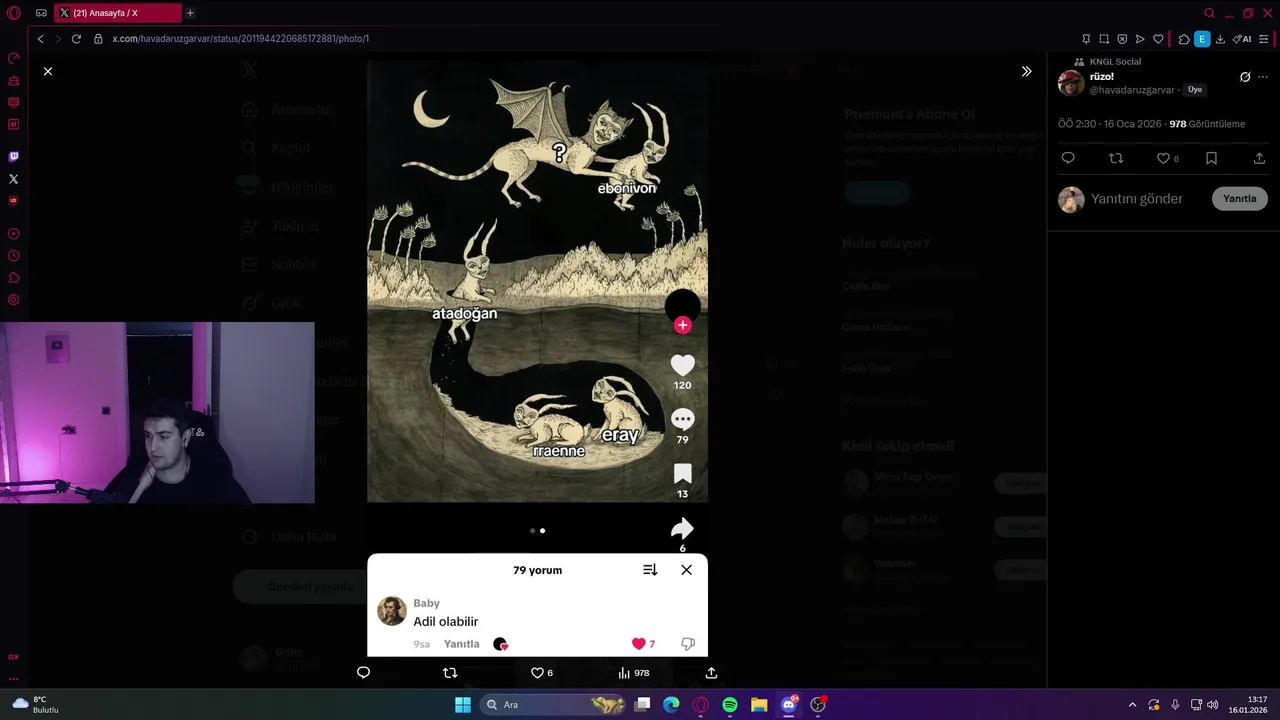Toggle the ad blocker shield
The width and height of the screenshot is (1280, 720).
click(x=1122, y=39)
